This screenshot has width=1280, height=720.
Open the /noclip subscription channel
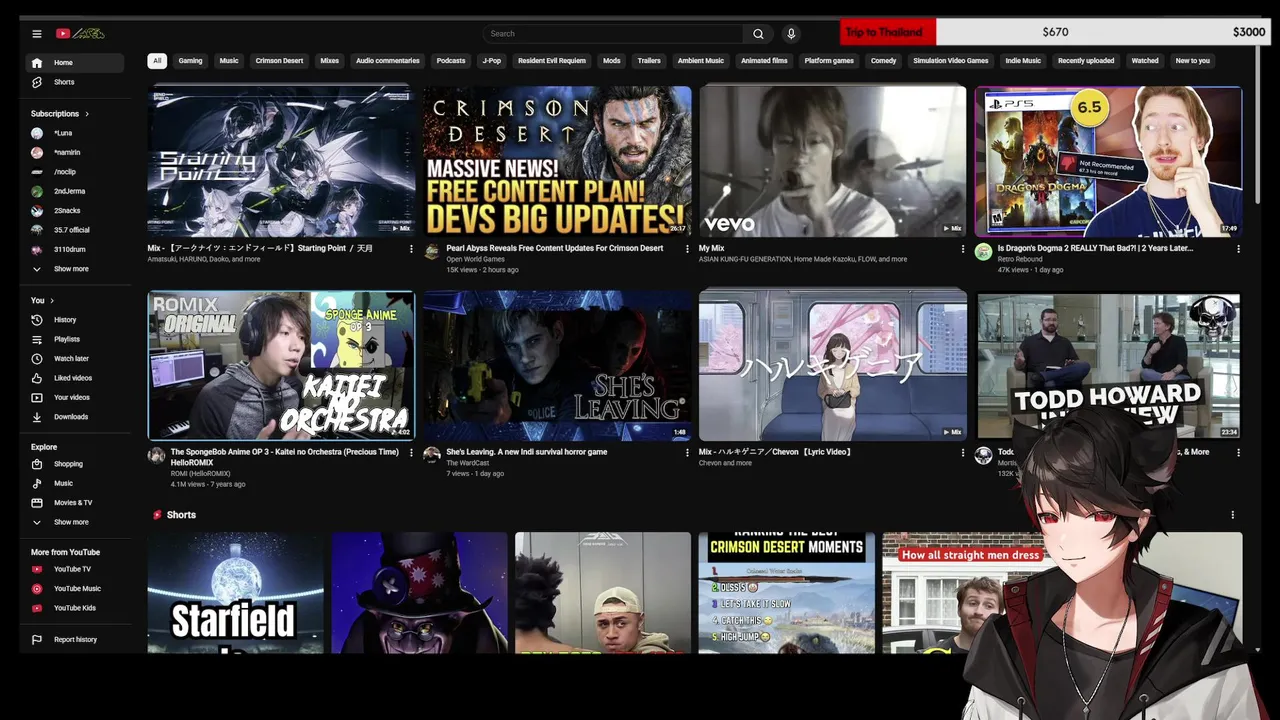coord(75,172)
